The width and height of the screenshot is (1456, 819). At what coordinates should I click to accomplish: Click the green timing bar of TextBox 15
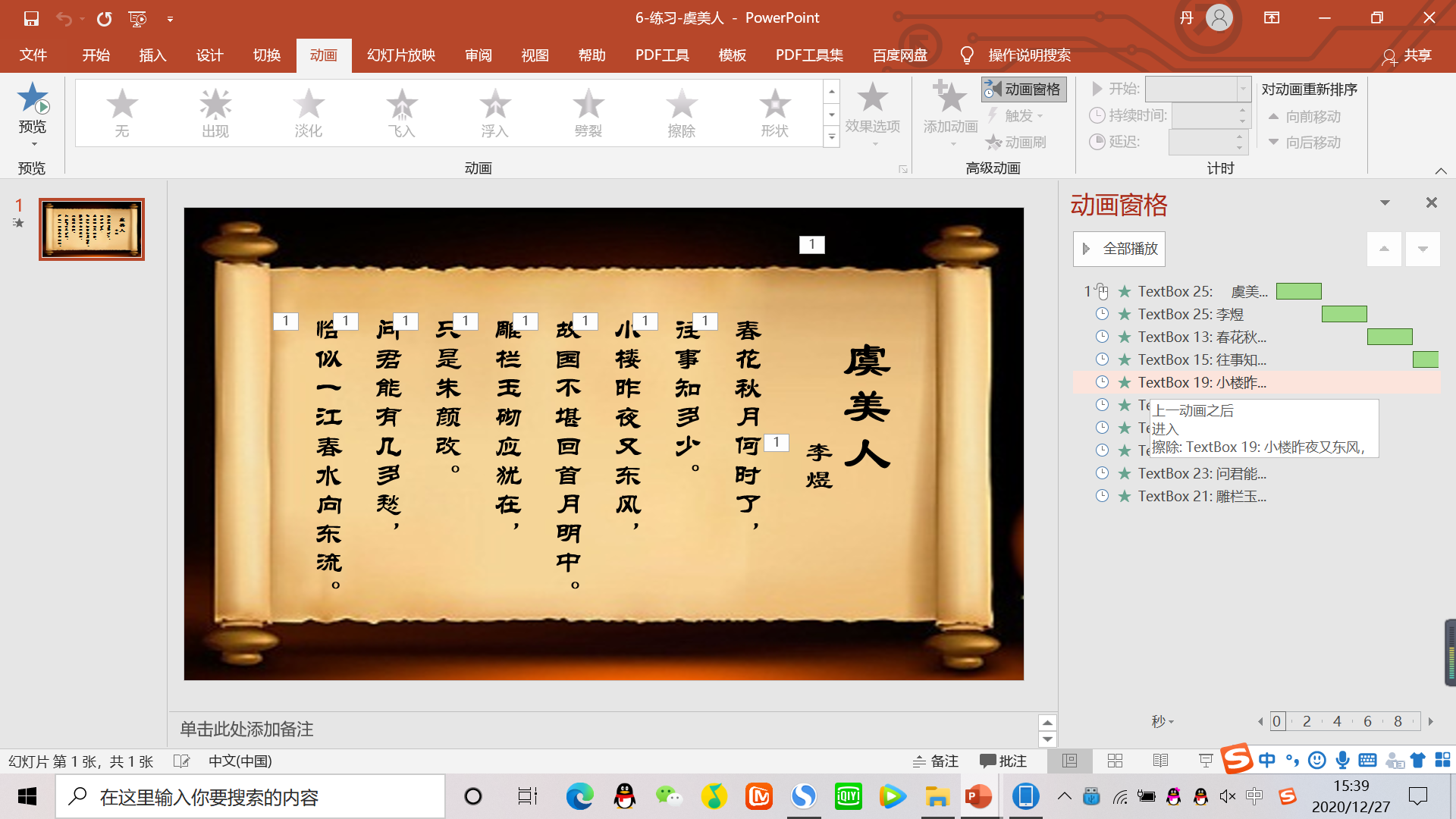1426,359
